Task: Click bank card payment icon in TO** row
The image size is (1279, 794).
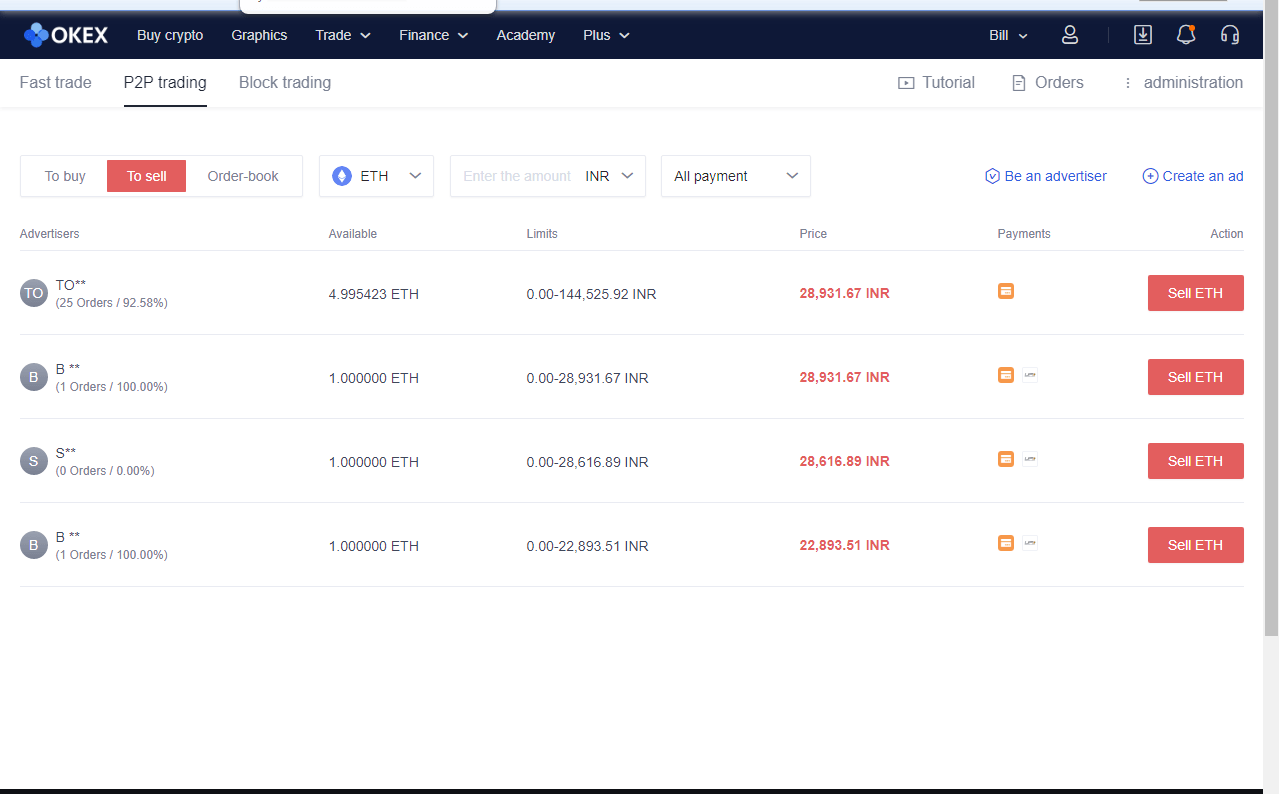Action: [x=1006, y=291]
